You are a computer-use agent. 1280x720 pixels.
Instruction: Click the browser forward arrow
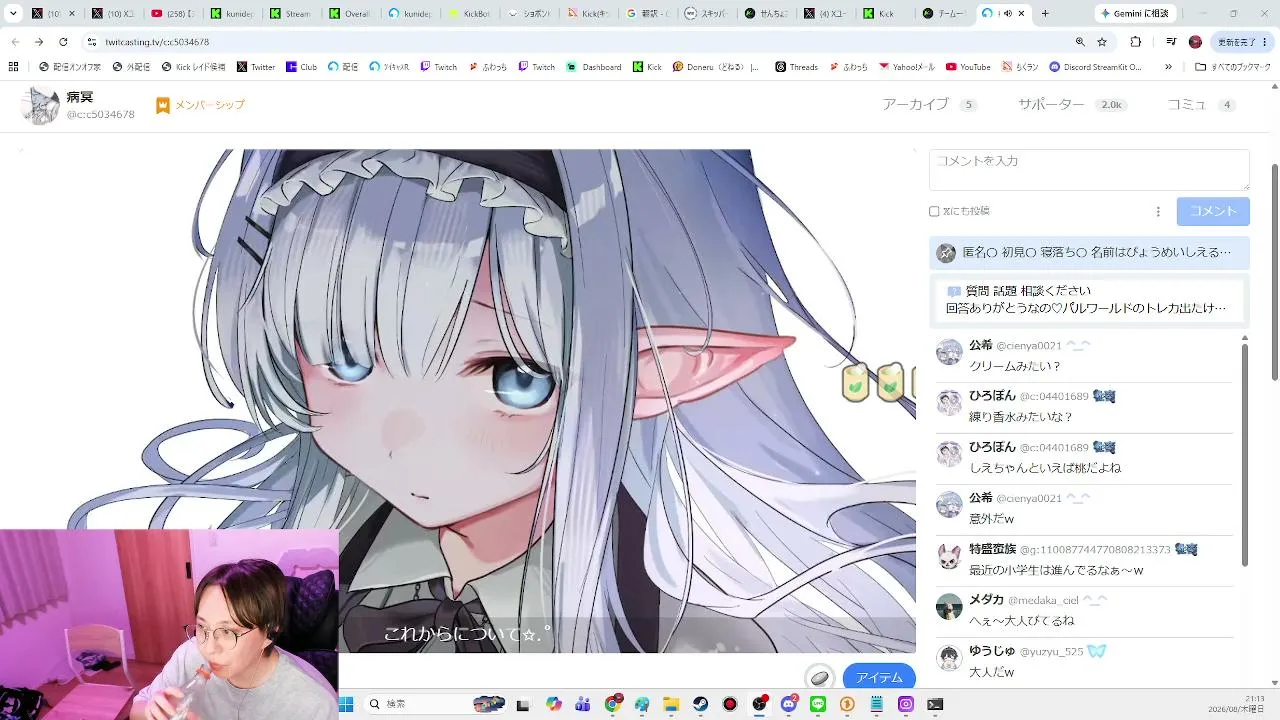[39, 42]
